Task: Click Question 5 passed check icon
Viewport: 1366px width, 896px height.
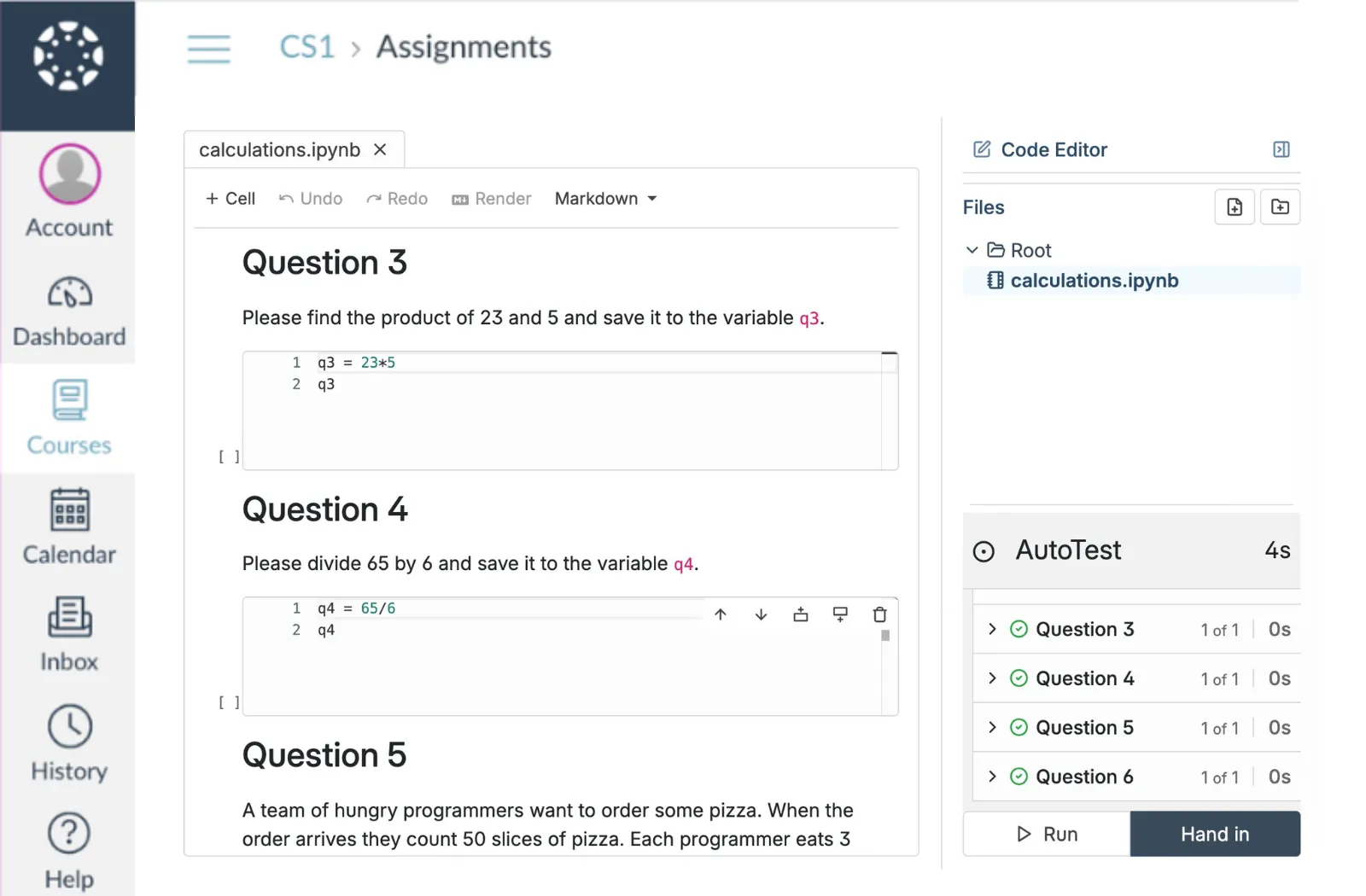Action: click(x=1019, y=727)
